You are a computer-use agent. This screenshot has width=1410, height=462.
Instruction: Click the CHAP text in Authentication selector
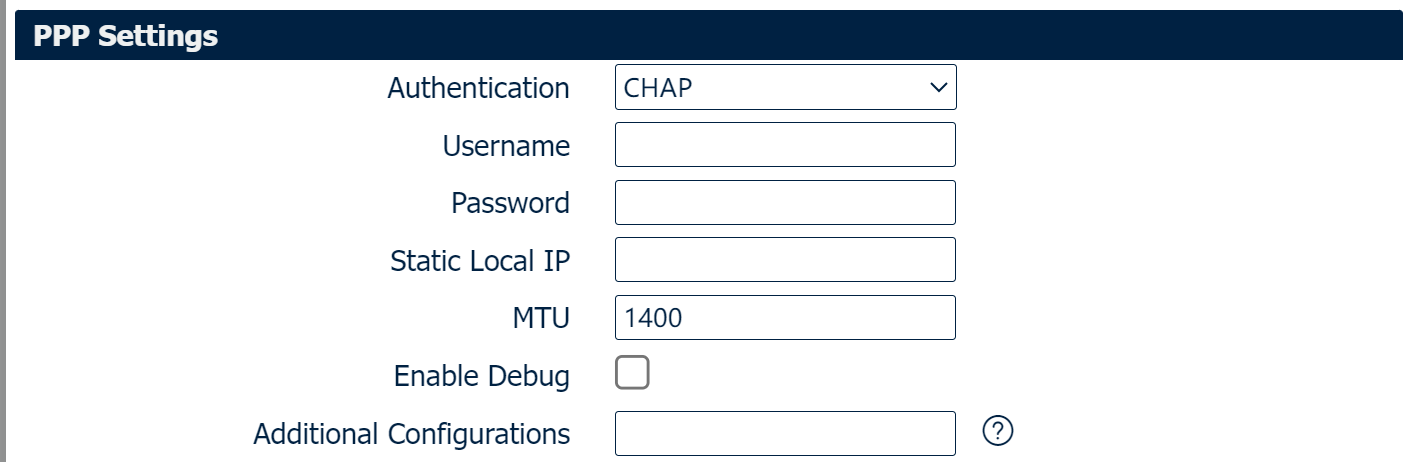click(658, 88)
